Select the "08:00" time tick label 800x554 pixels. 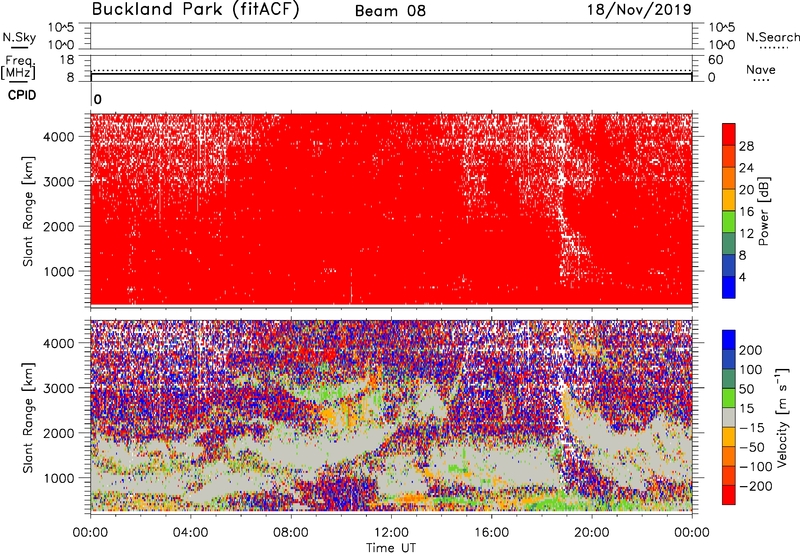pyautogui.click(x=291, y=533)
